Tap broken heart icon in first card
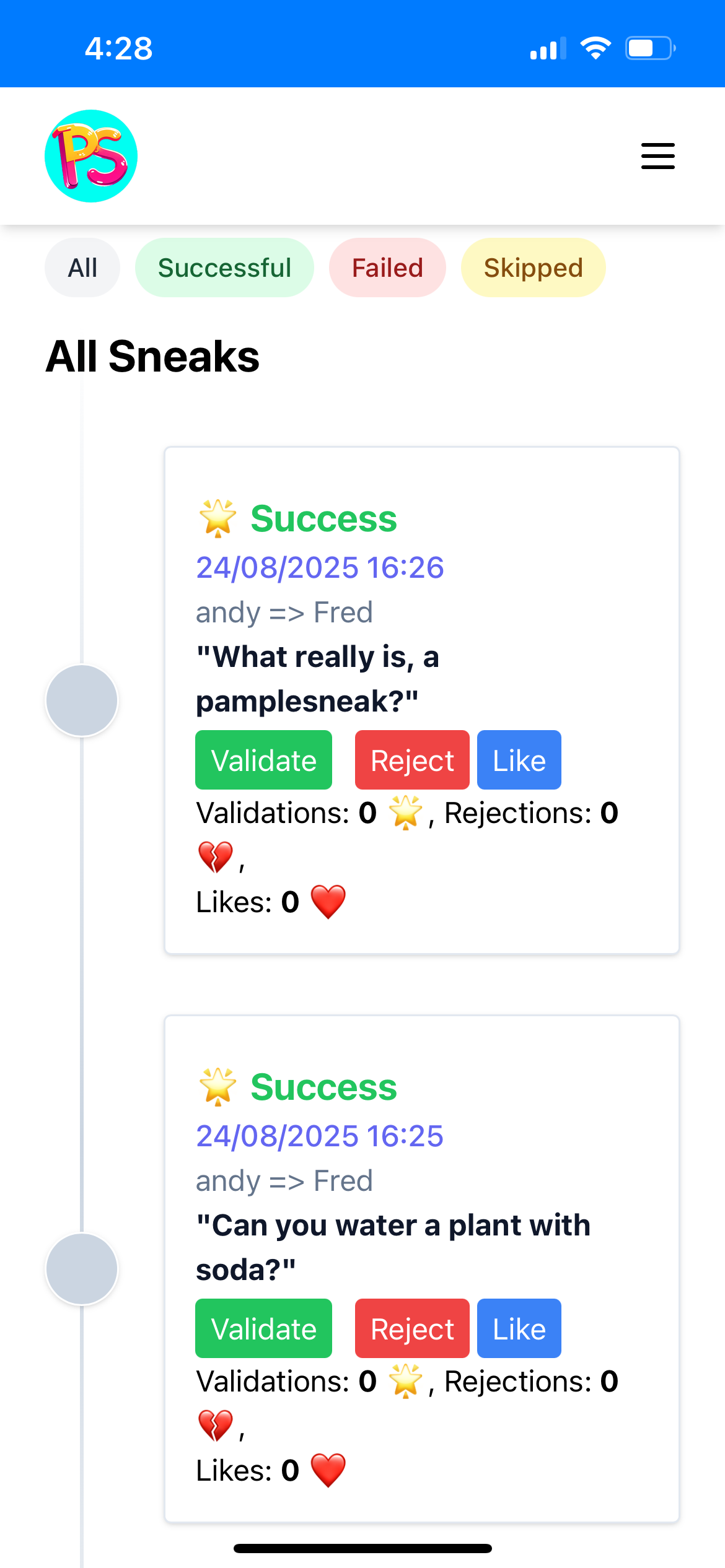This screenshot has height=1568, width=725. pos(215,857)
